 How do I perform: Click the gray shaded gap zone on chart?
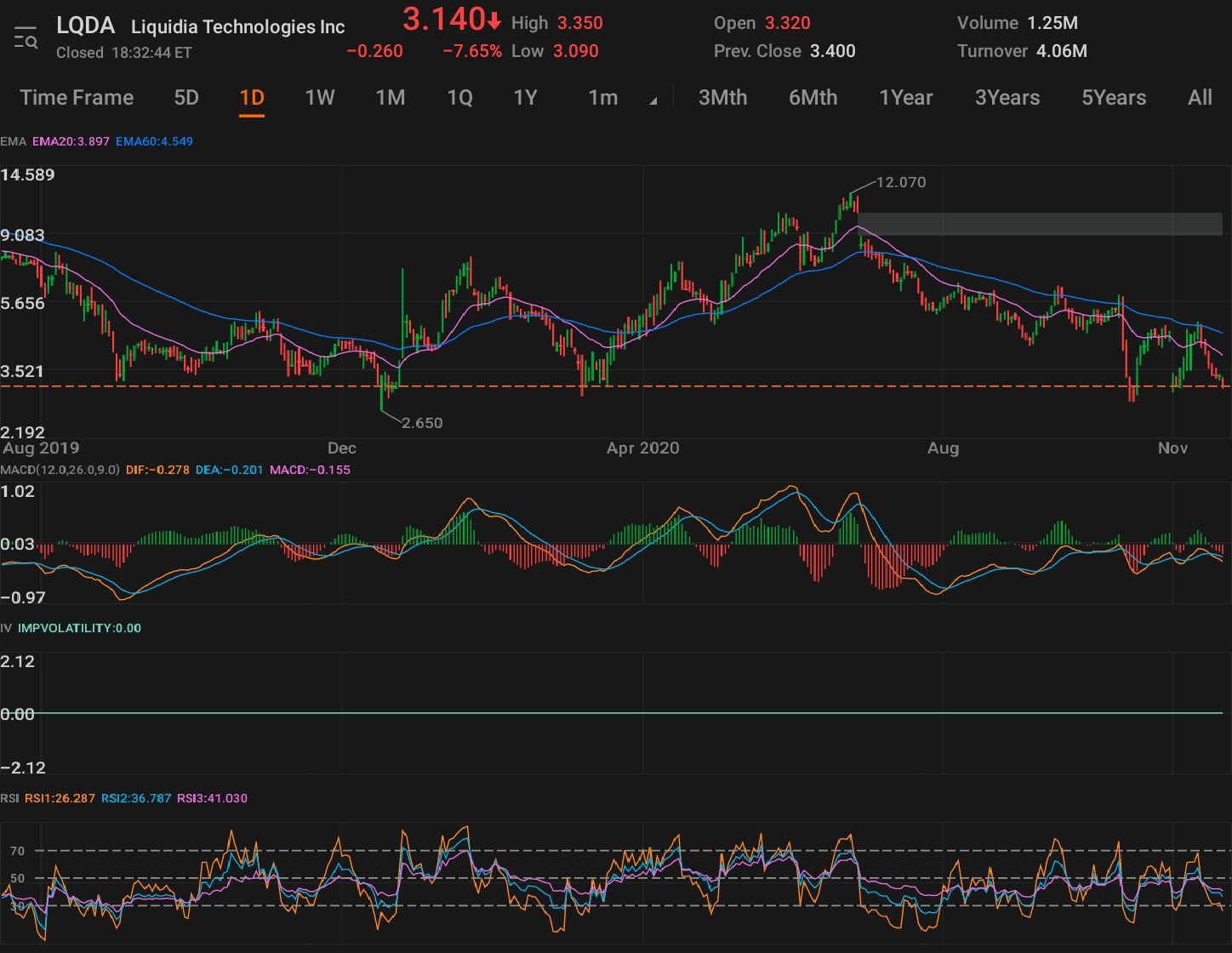click(x=1040, y=224)
